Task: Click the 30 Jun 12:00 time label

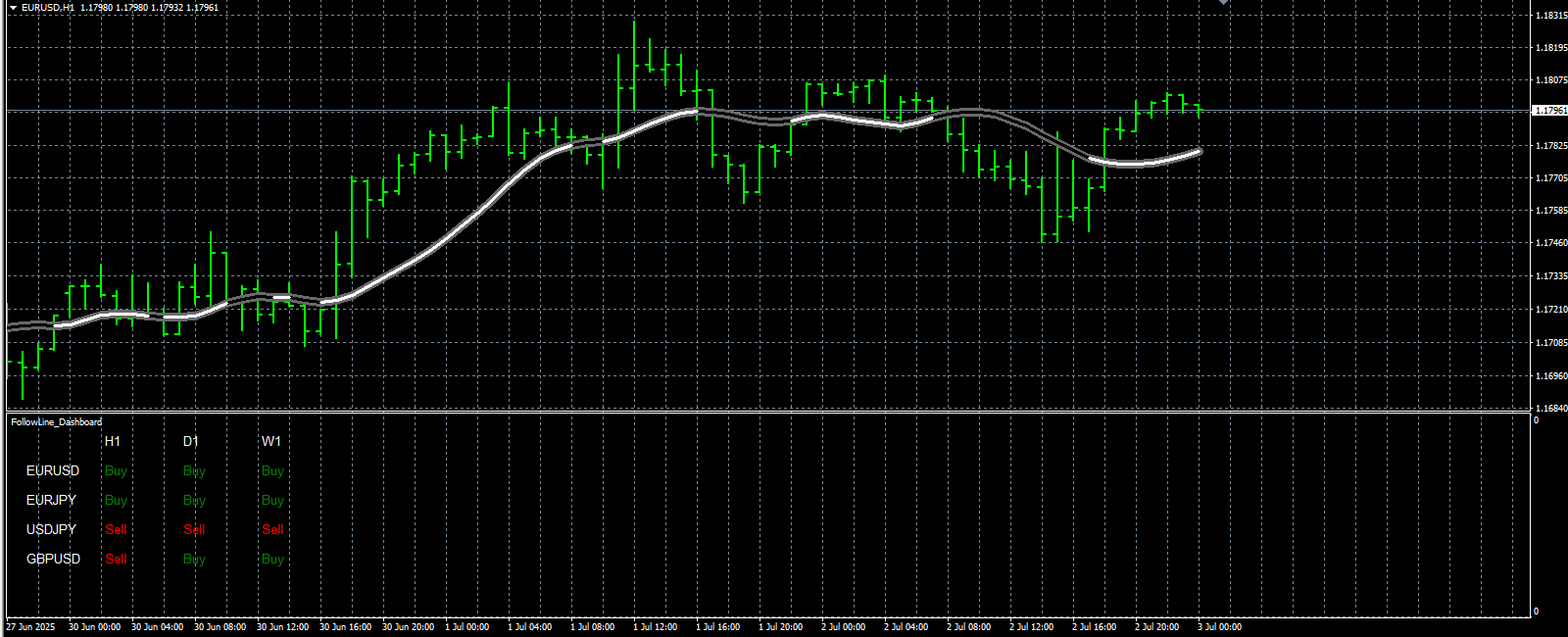Action: [x=283, y=627]
